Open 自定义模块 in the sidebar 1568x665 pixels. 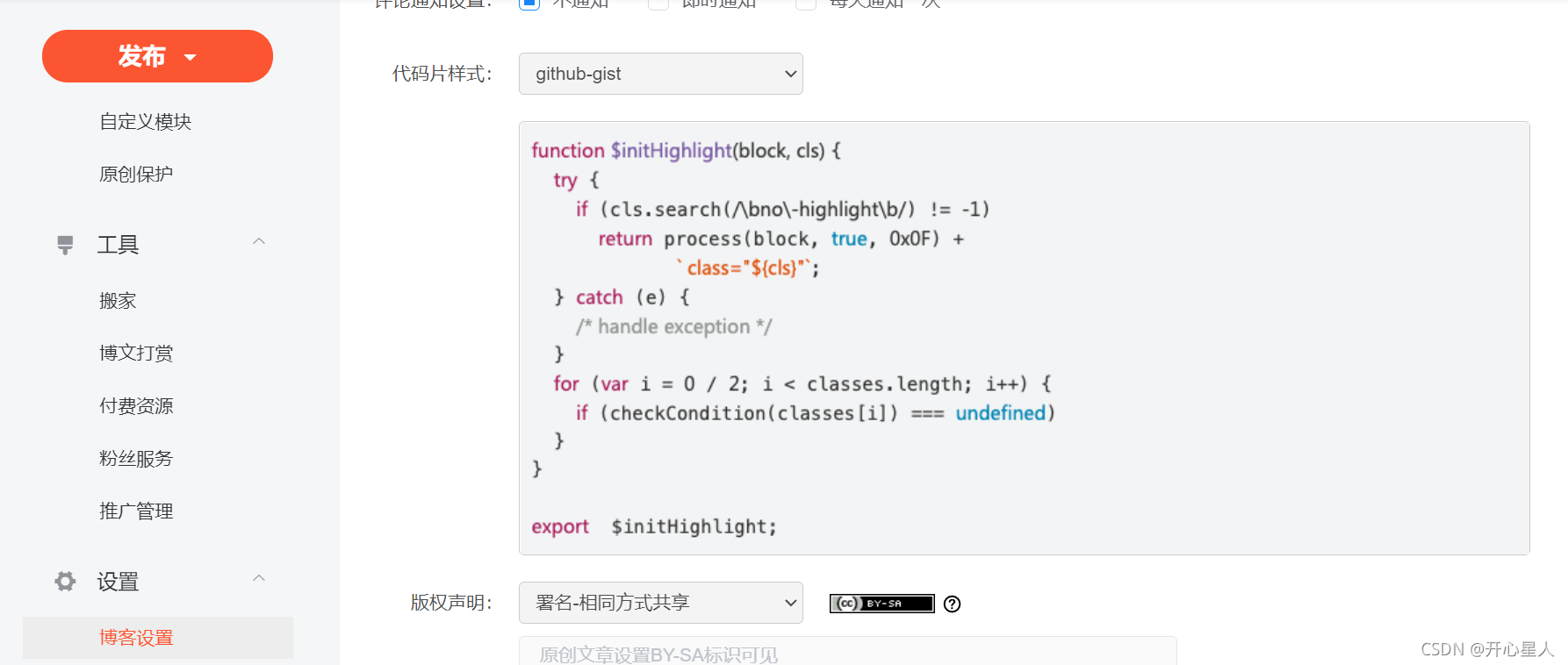[145, 122]
